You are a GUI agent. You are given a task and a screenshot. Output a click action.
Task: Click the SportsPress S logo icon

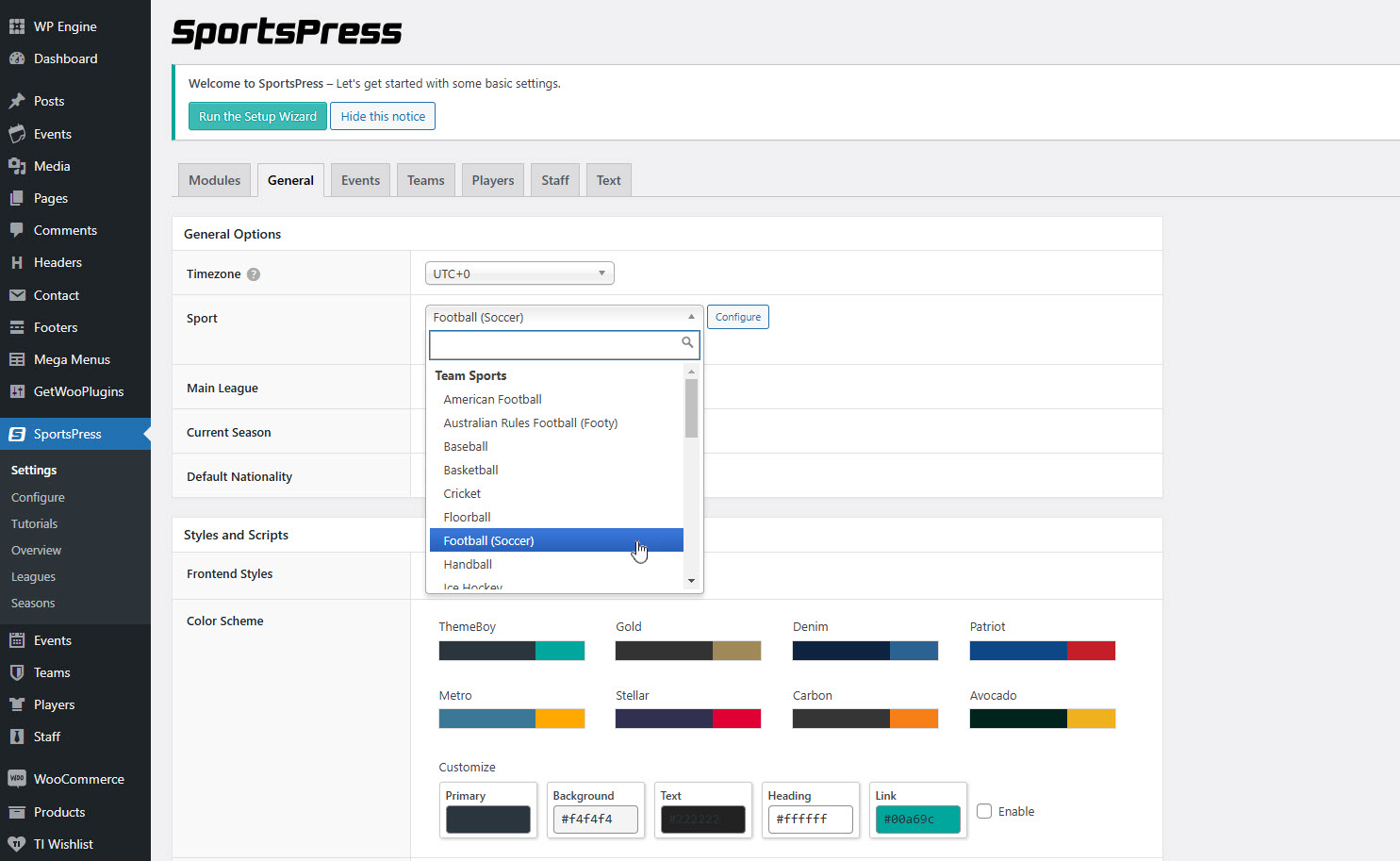click(17, 434)
